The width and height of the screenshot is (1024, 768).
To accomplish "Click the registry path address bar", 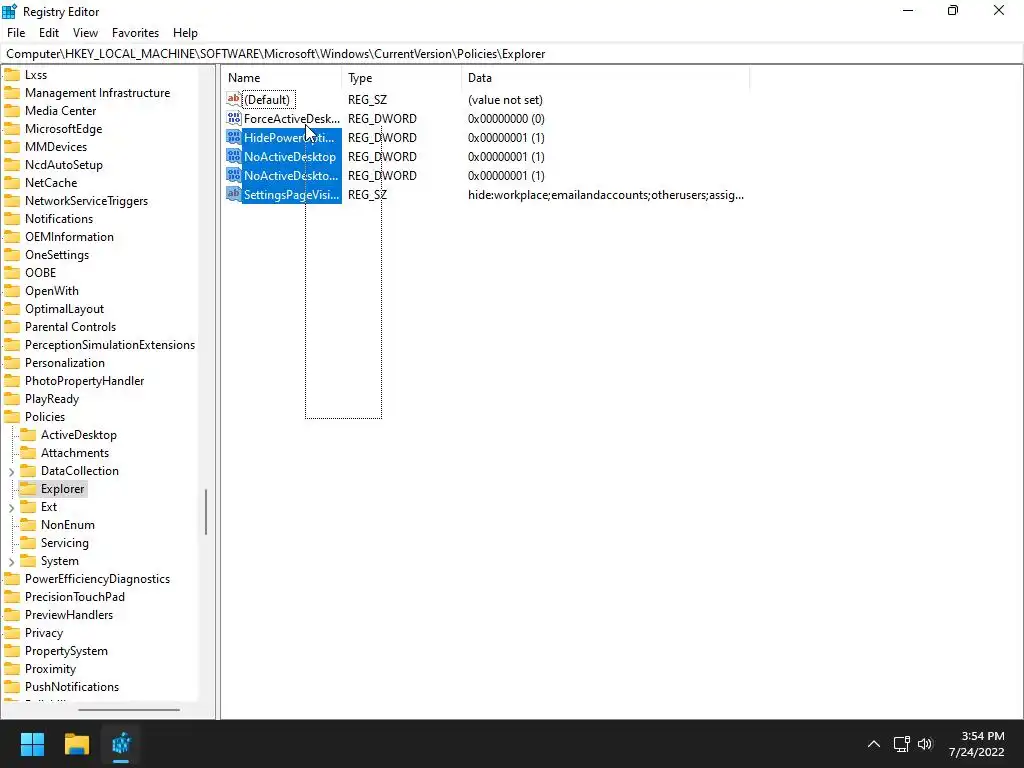I will point(512,54).
